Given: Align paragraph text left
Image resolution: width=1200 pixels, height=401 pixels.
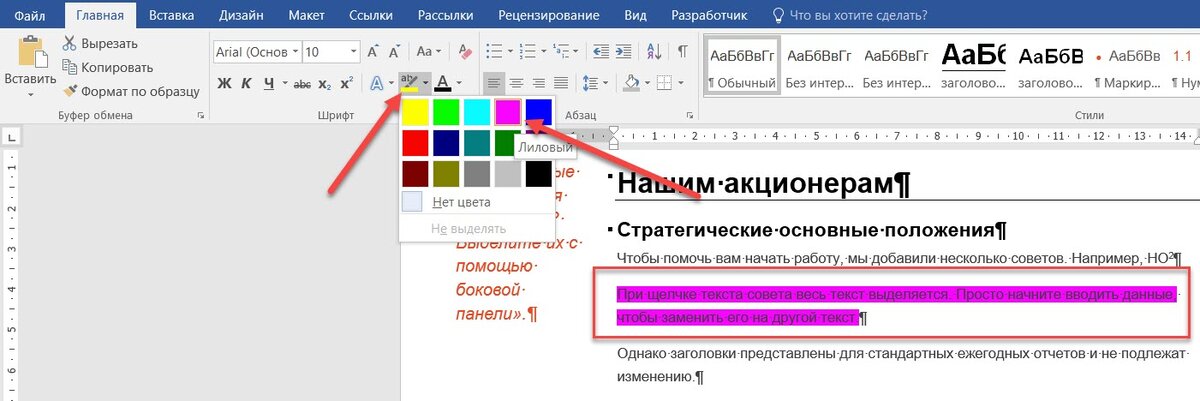Looking at the screenshot, I should 495,83.
